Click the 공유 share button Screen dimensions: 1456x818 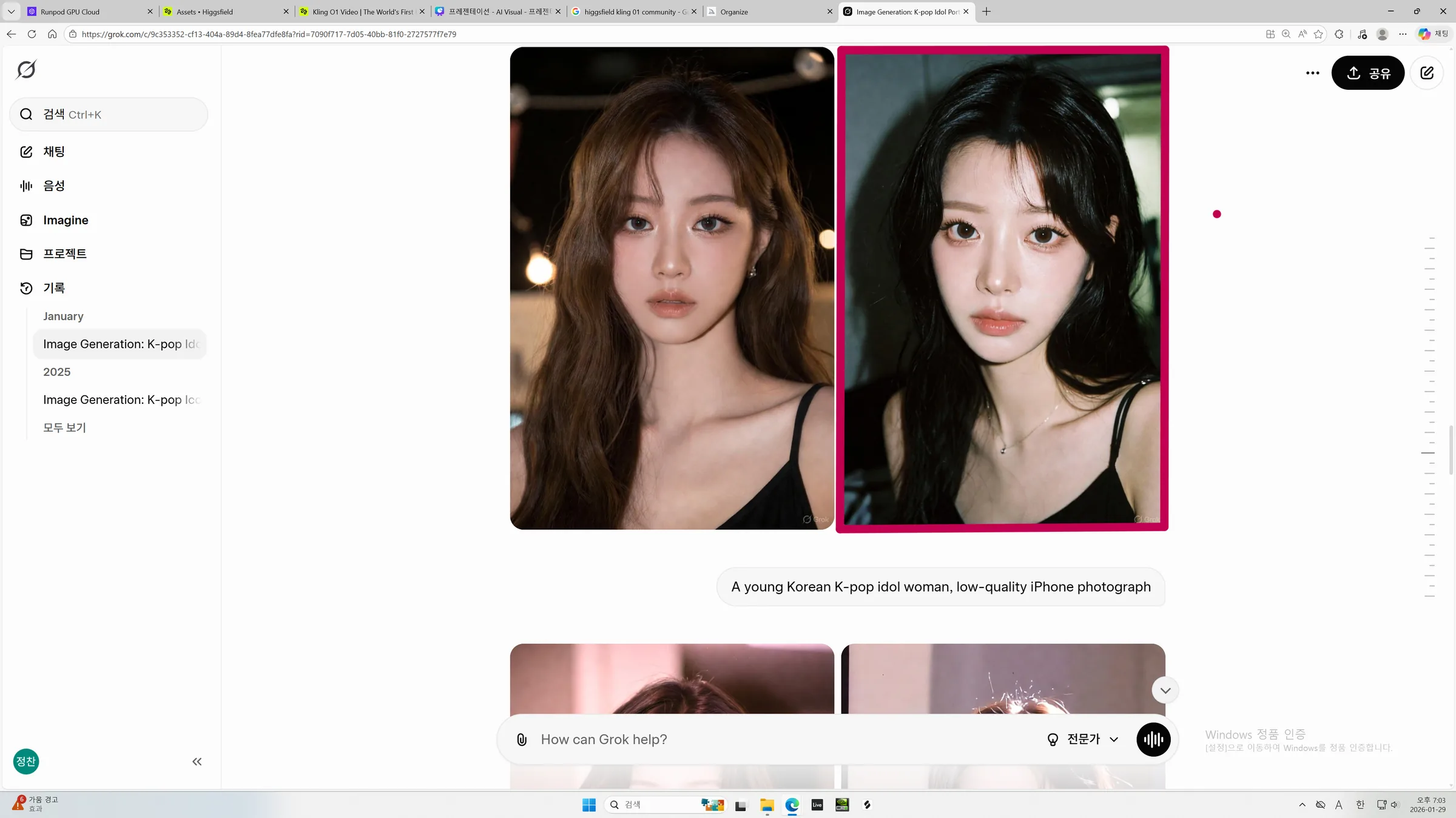(x=1367, y=73)
